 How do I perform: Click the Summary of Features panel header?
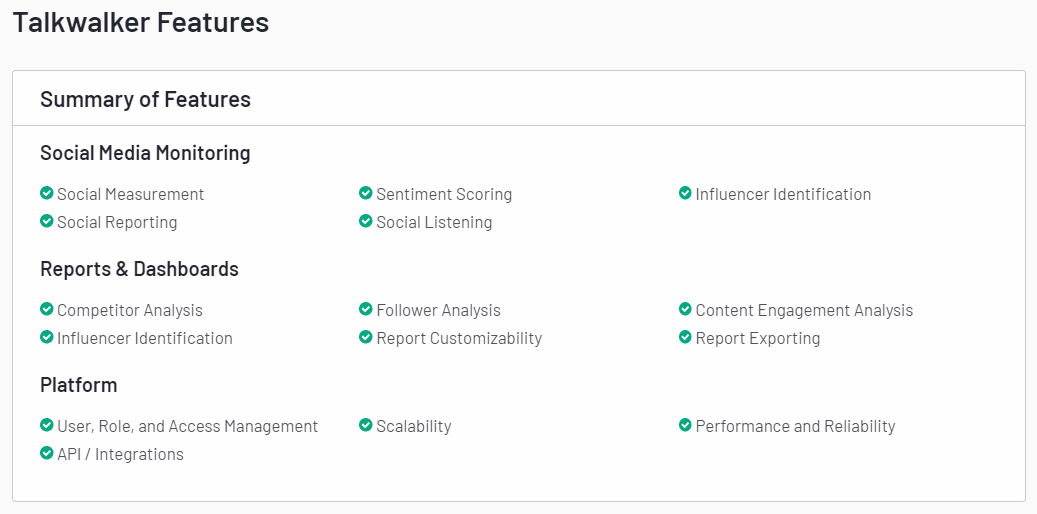point(145,99)
